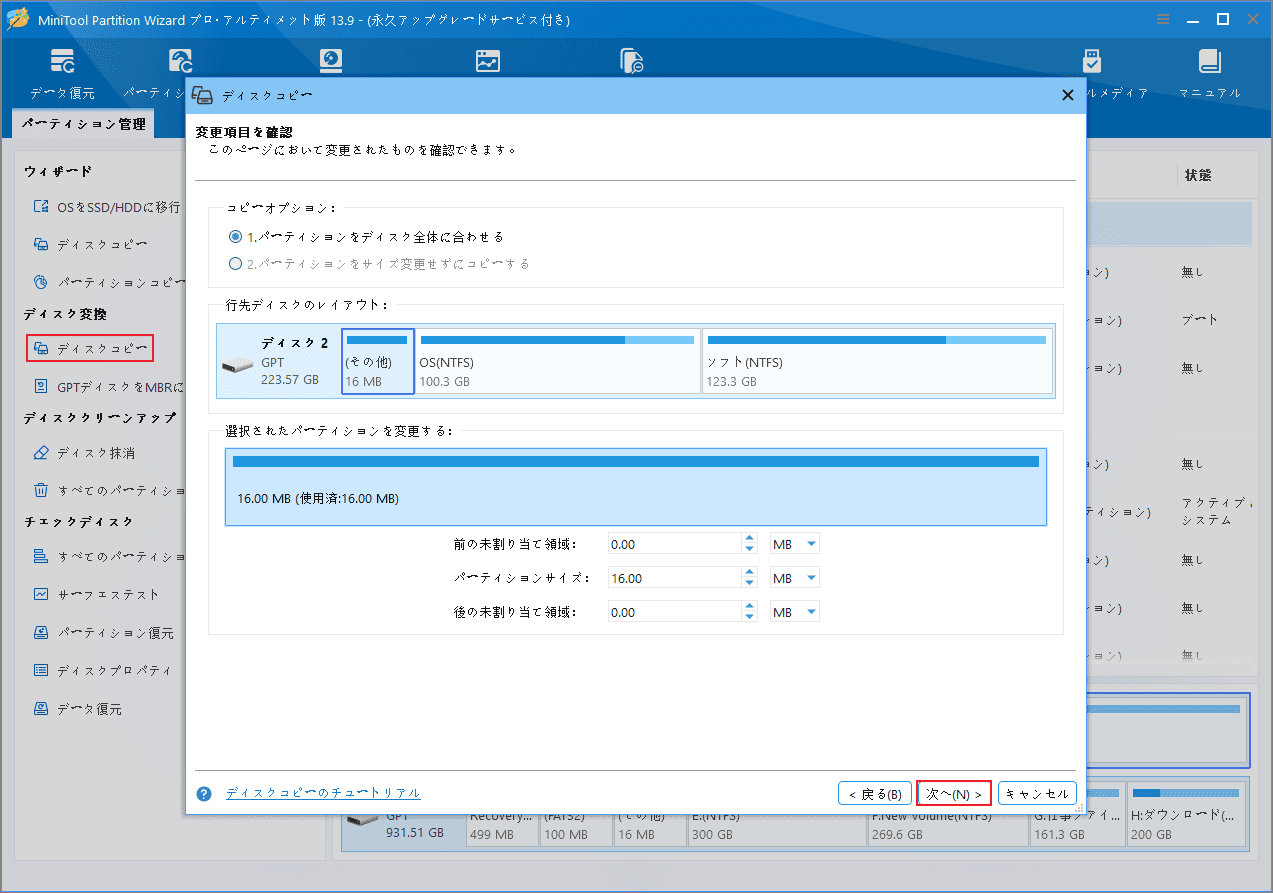Select the ソフト(NTFS) 123.3 GB partition block
This screenshot has width=1273, height=893.
[878, 360]
